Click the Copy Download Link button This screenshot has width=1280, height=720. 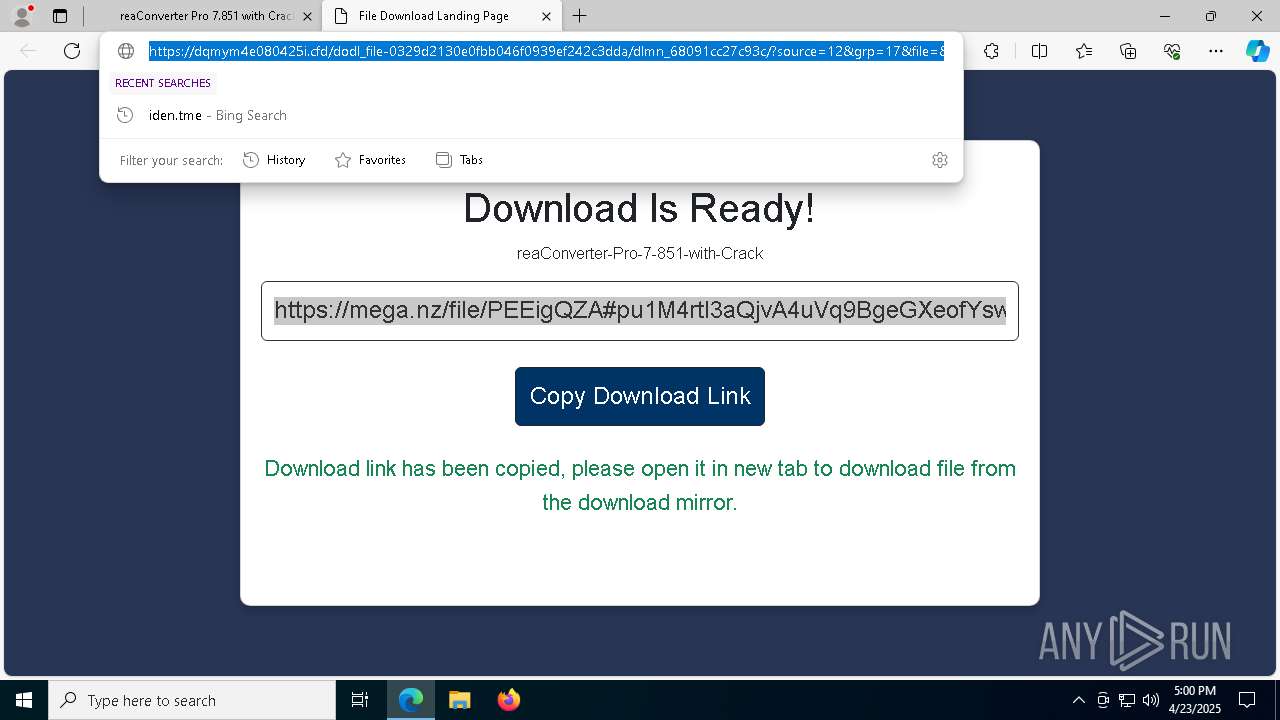click(x=640, y=396)
